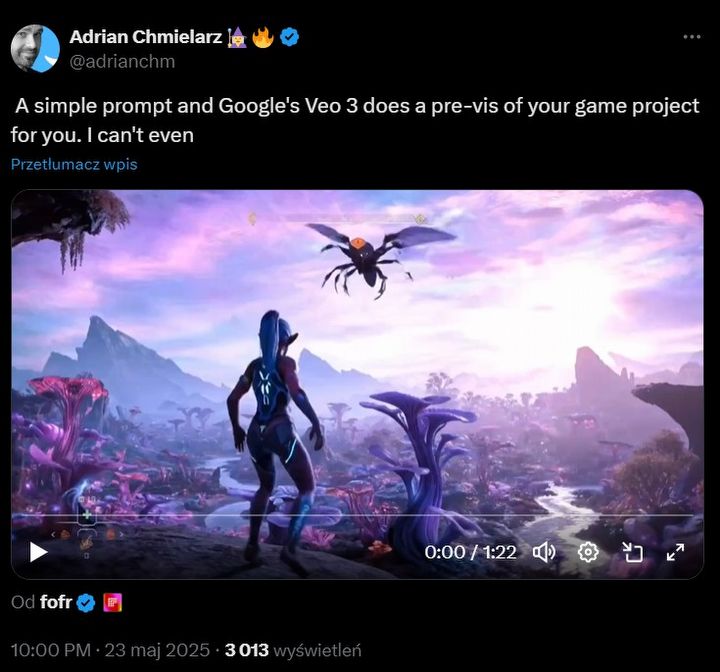Click verified badge beside fofr
The width and height of the screenshot is (720, 672).
pyautogui.click(x=85, y=603)
